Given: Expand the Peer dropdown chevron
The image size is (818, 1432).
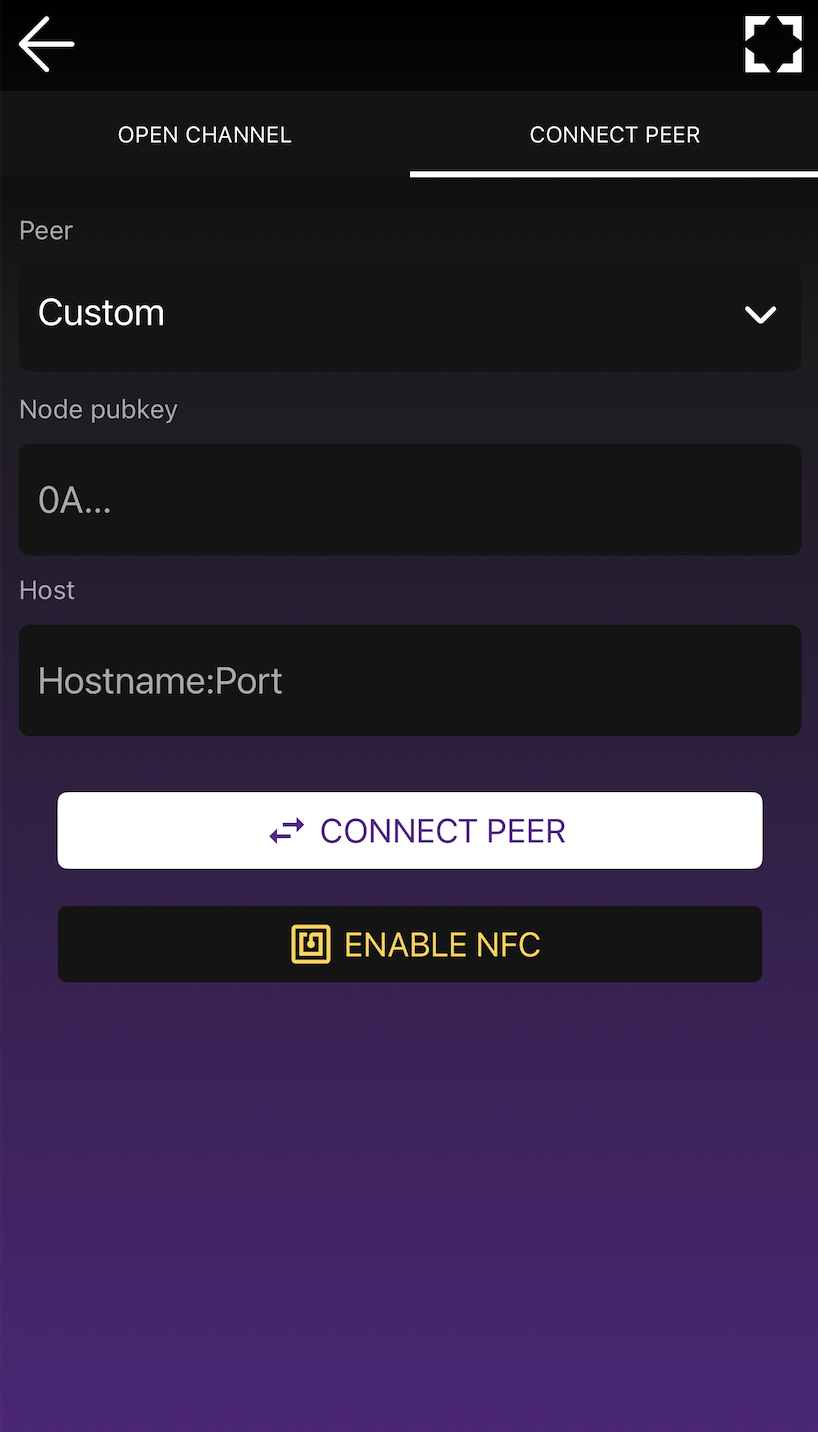Looking at the screenshot, I should (760, 315).
